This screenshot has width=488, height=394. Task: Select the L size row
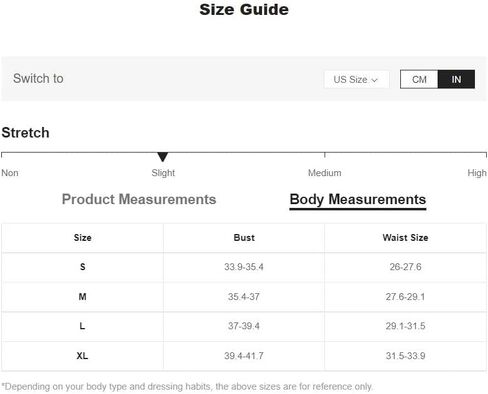tap(244, 326)
